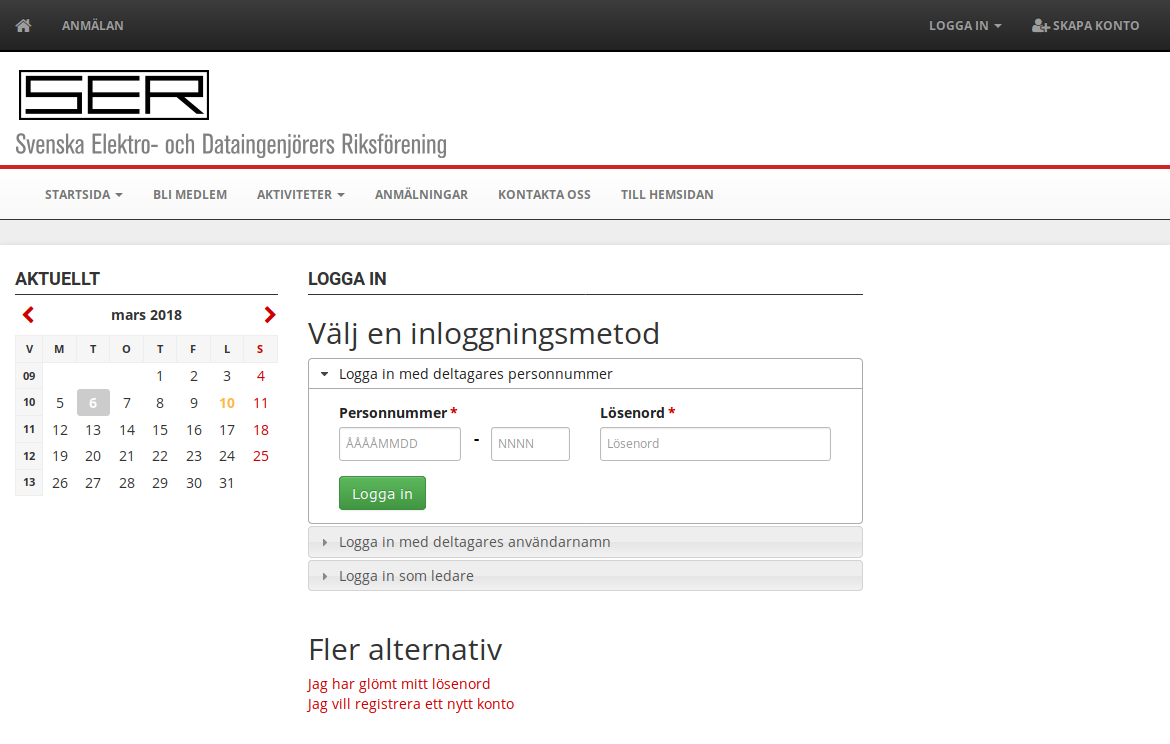Open Bli medlem page

(x=190, y=195)
